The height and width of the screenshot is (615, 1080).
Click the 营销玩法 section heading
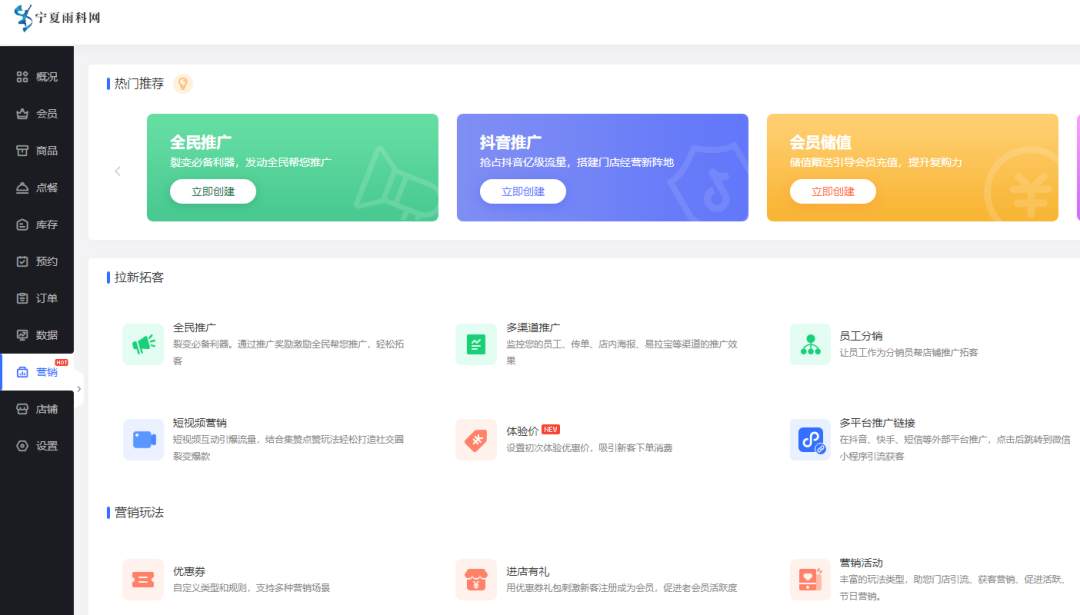pos(138,512)
